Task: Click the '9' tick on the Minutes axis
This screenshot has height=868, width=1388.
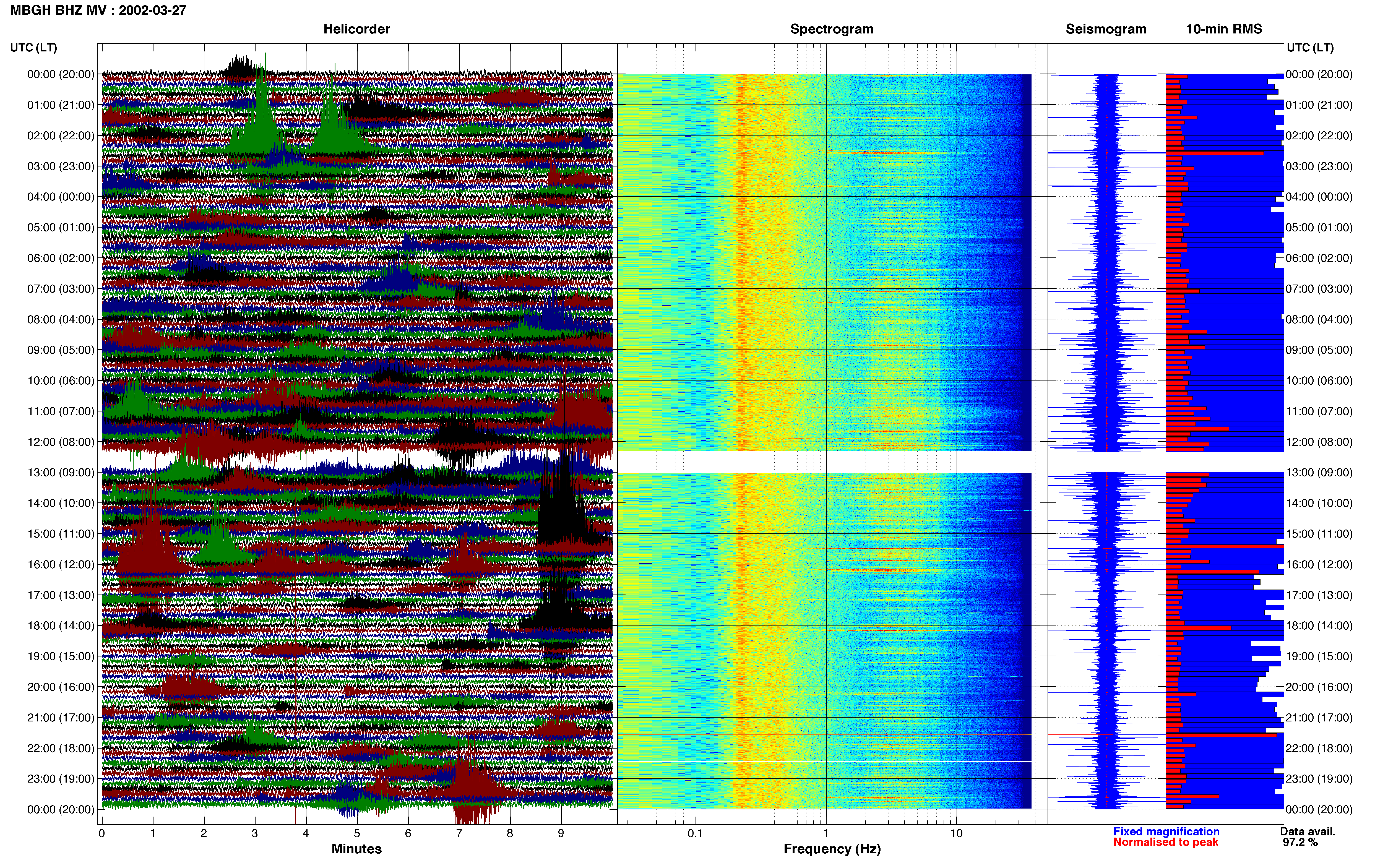Action: click(561, 833)
